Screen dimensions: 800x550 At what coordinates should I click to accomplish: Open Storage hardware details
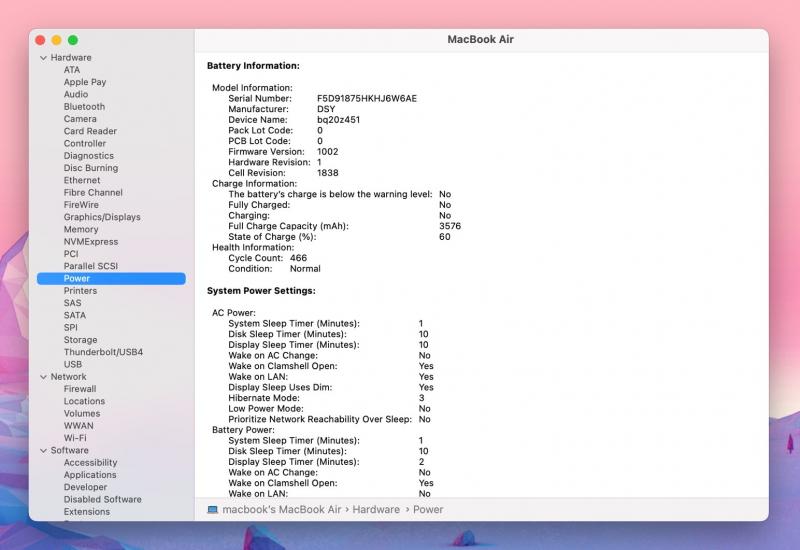81,340
